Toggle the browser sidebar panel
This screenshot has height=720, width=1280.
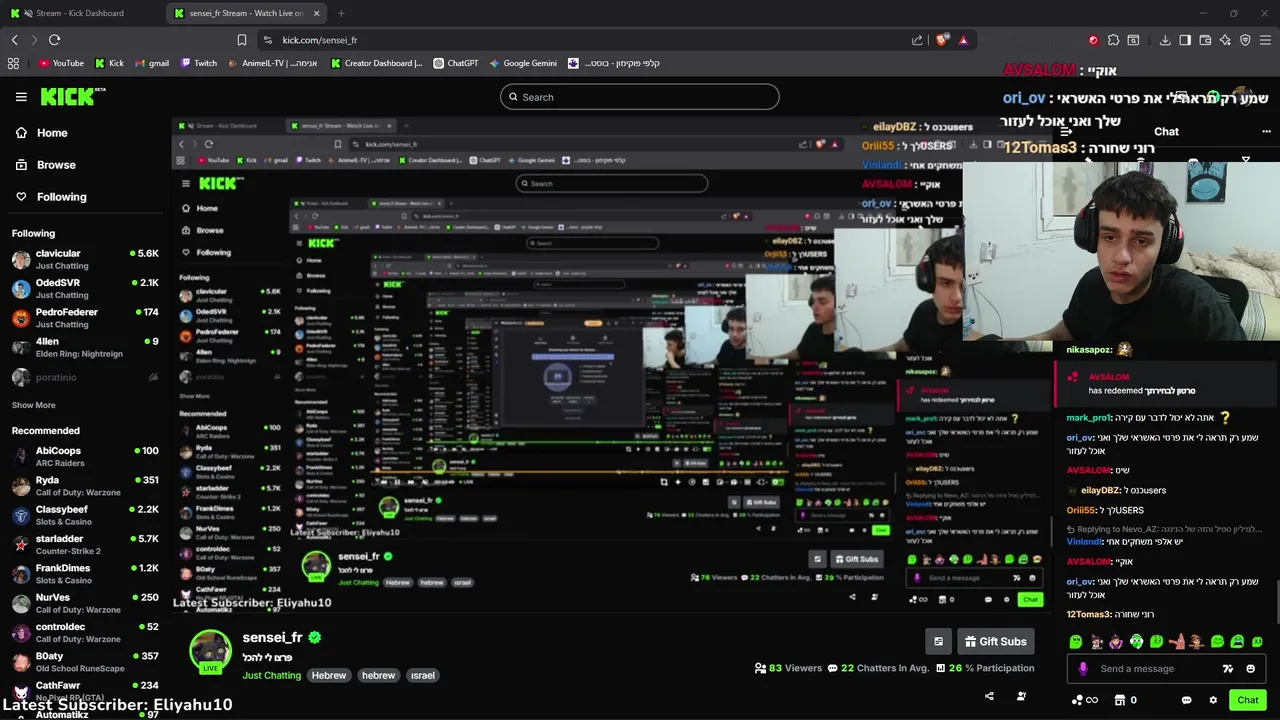[1185, 40]
